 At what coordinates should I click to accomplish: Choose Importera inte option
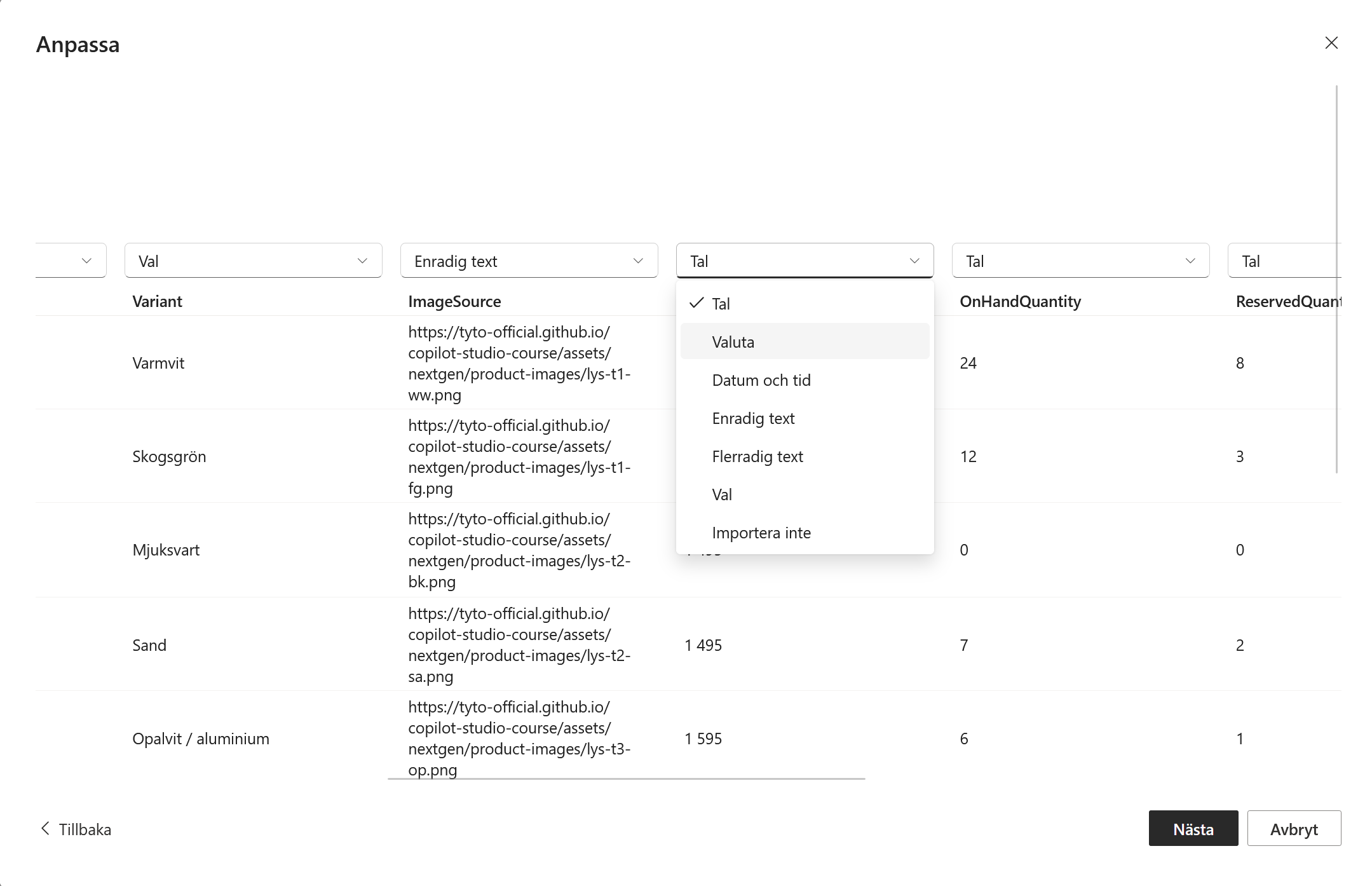(x=805, y=533)
